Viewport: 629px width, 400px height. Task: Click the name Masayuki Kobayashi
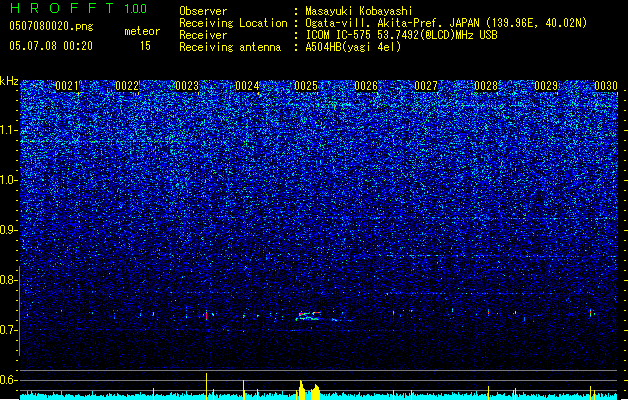358,11
